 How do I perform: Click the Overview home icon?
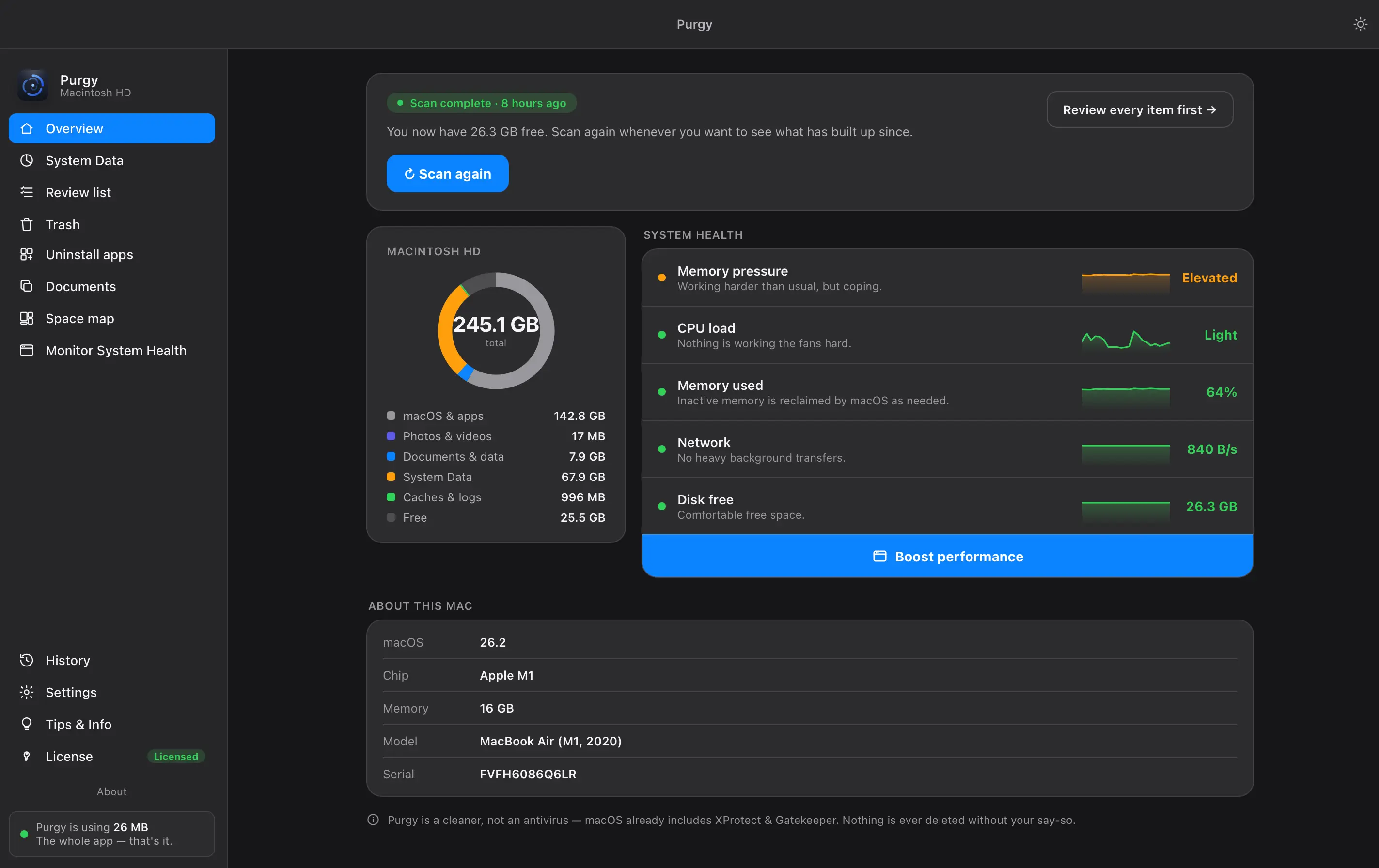pos(26,128)
